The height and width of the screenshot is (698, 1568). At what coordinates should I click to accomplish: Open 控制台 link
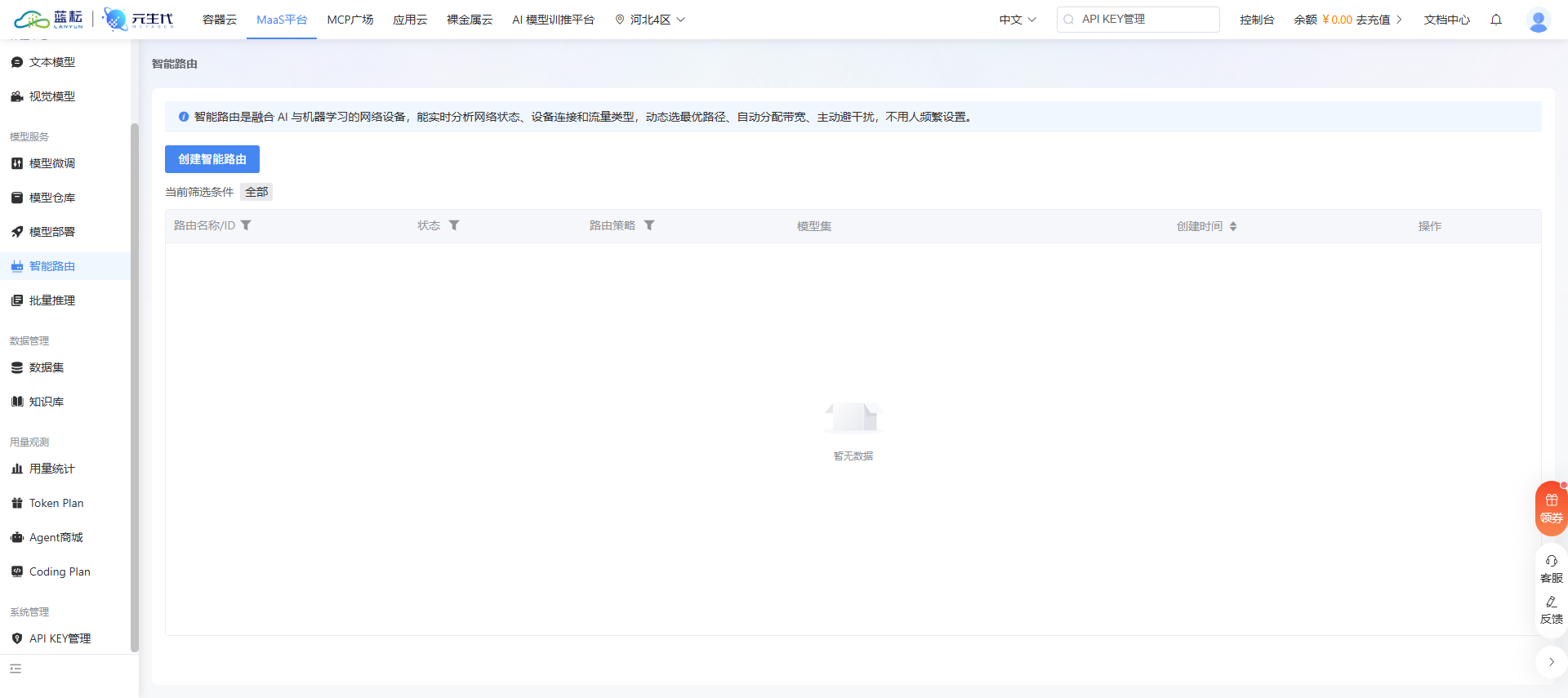pos(1257,20)
